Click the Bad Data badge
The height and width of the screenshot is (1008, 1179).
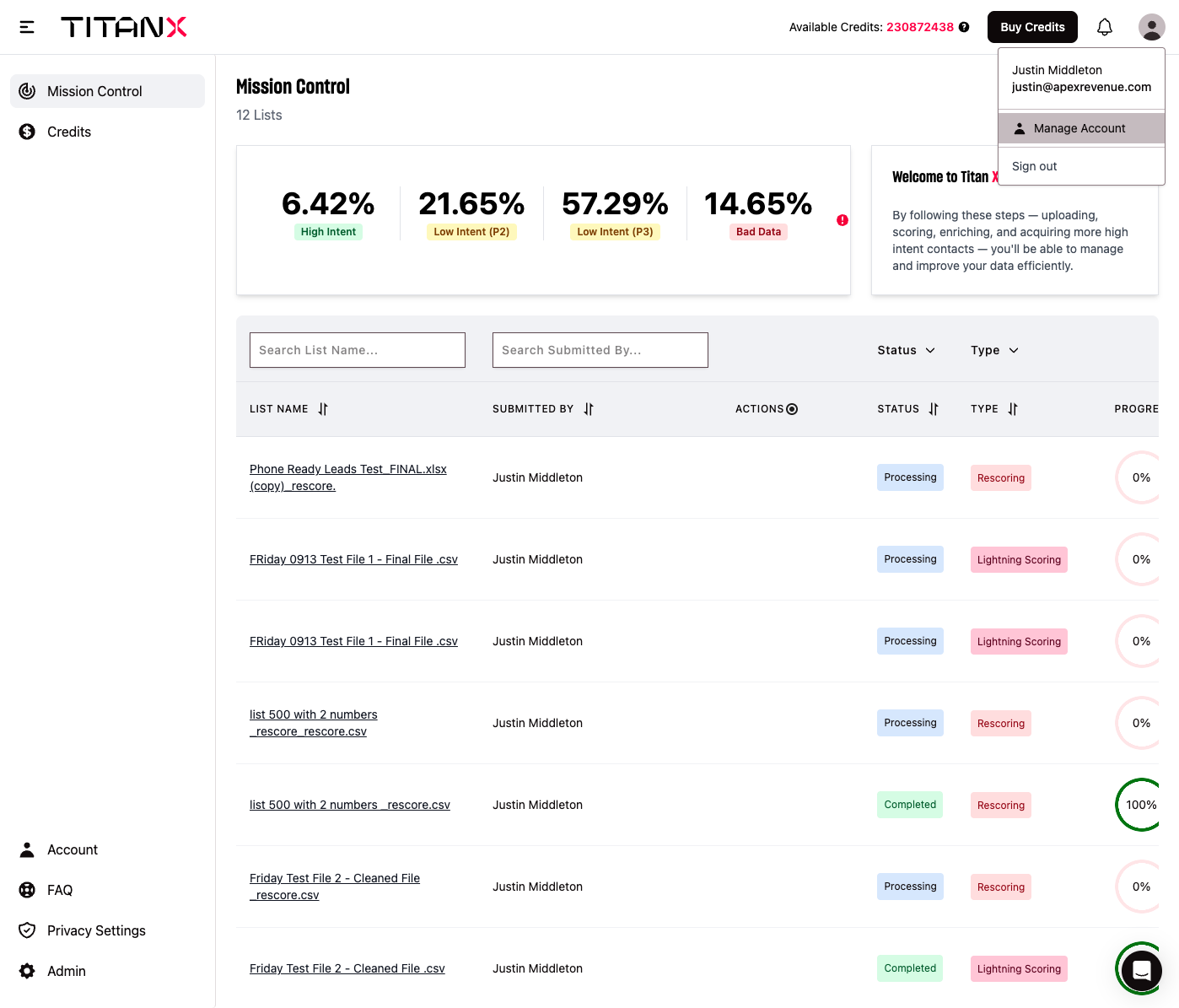click(x=758, y=232)
